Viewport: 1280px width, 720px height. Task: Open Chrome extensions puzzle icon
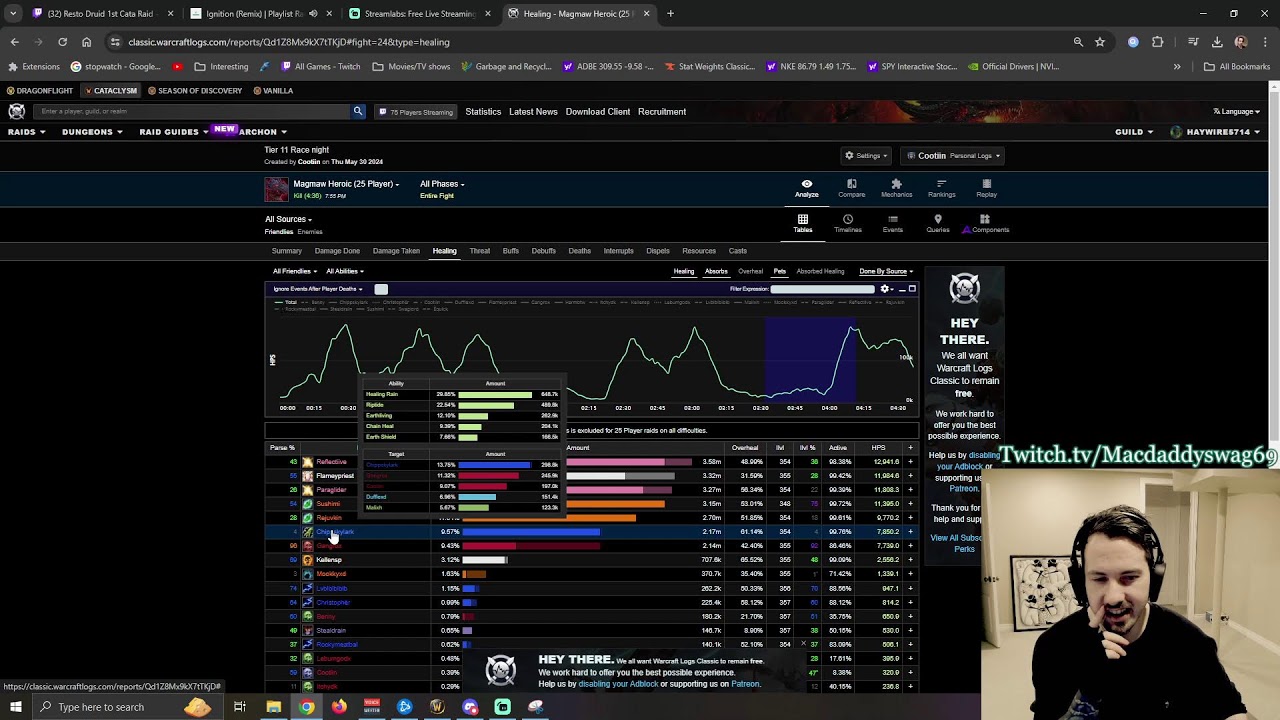[1158, 42]
